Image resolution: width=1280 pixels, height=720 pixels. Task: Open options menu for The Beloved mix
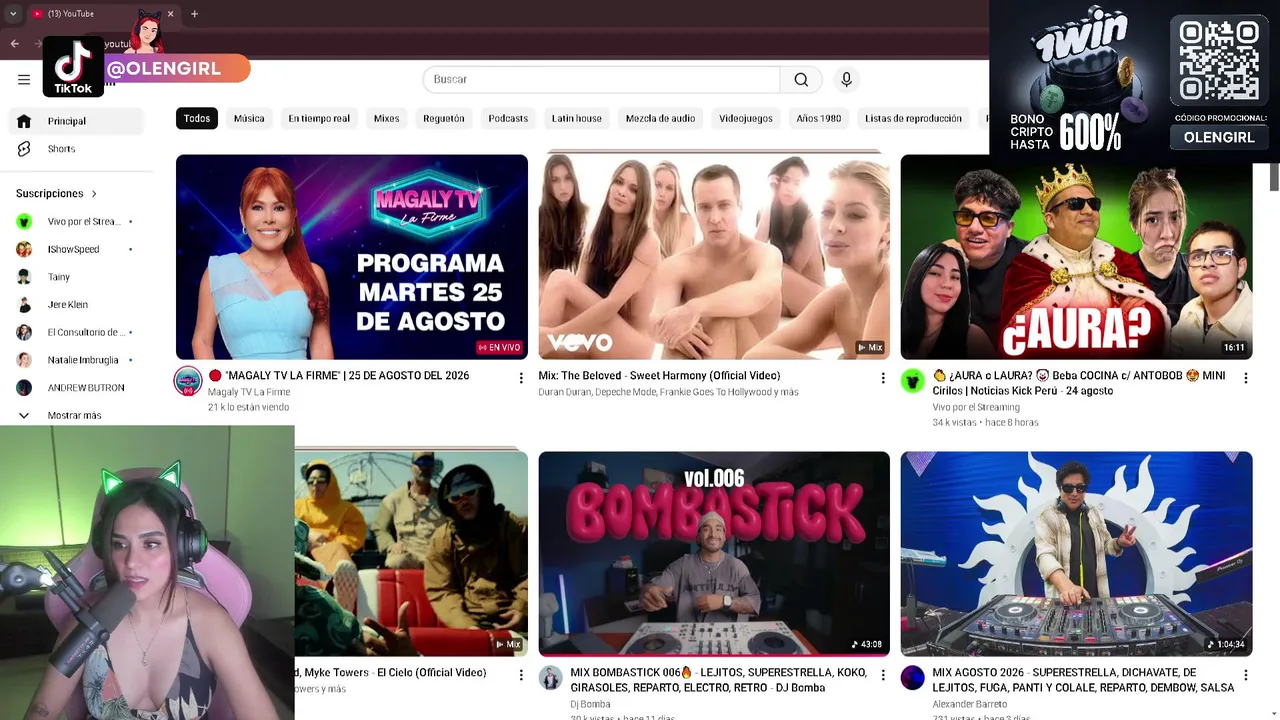pos(883,378)
